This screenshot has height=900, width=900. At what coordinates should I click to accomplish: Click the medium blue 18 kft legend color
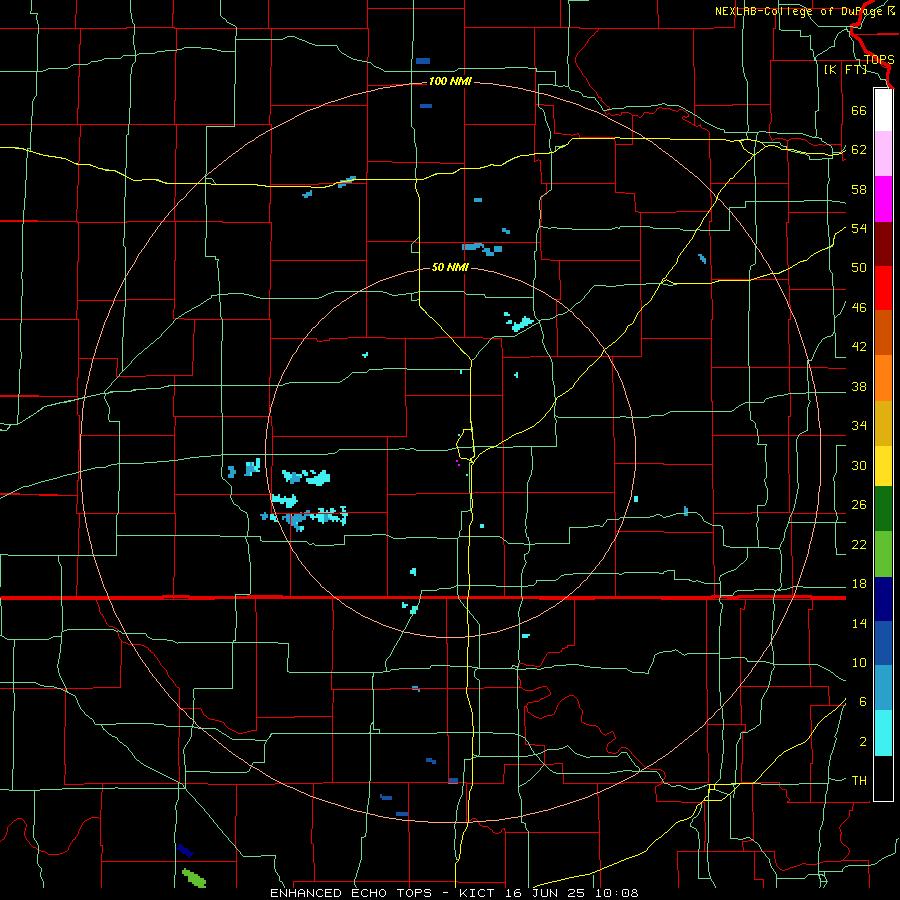pyautogui.click(x=883, y=643)
